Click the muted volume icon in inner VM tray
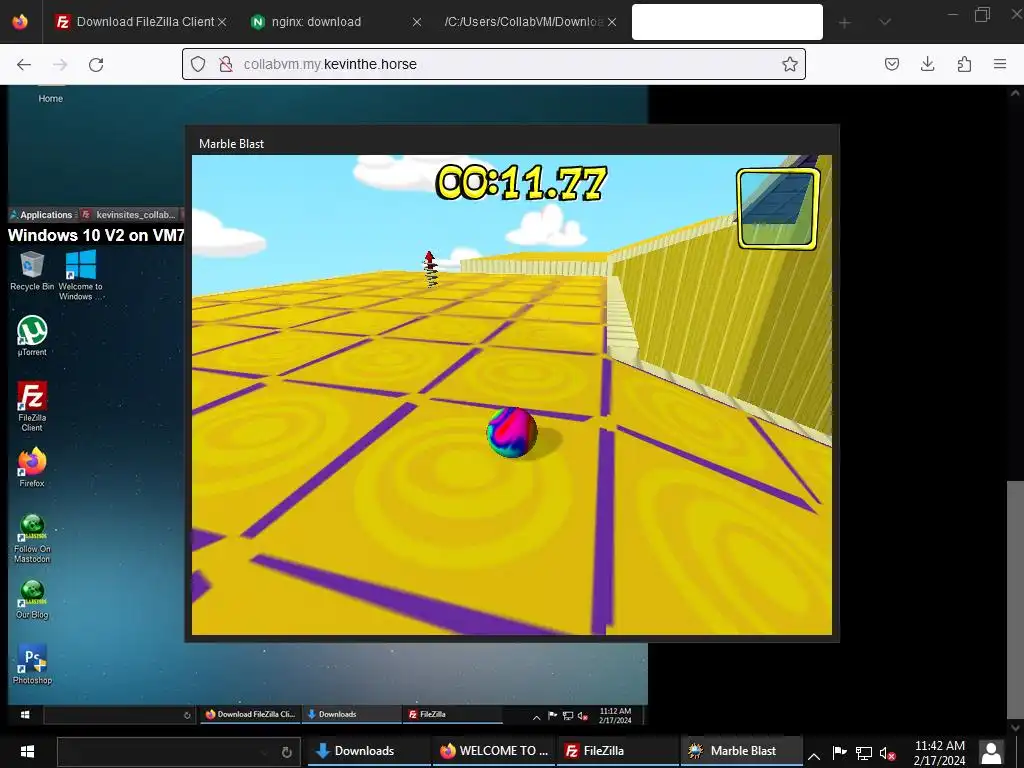This screenshot has height=768, width=1024. coord(583,716)
